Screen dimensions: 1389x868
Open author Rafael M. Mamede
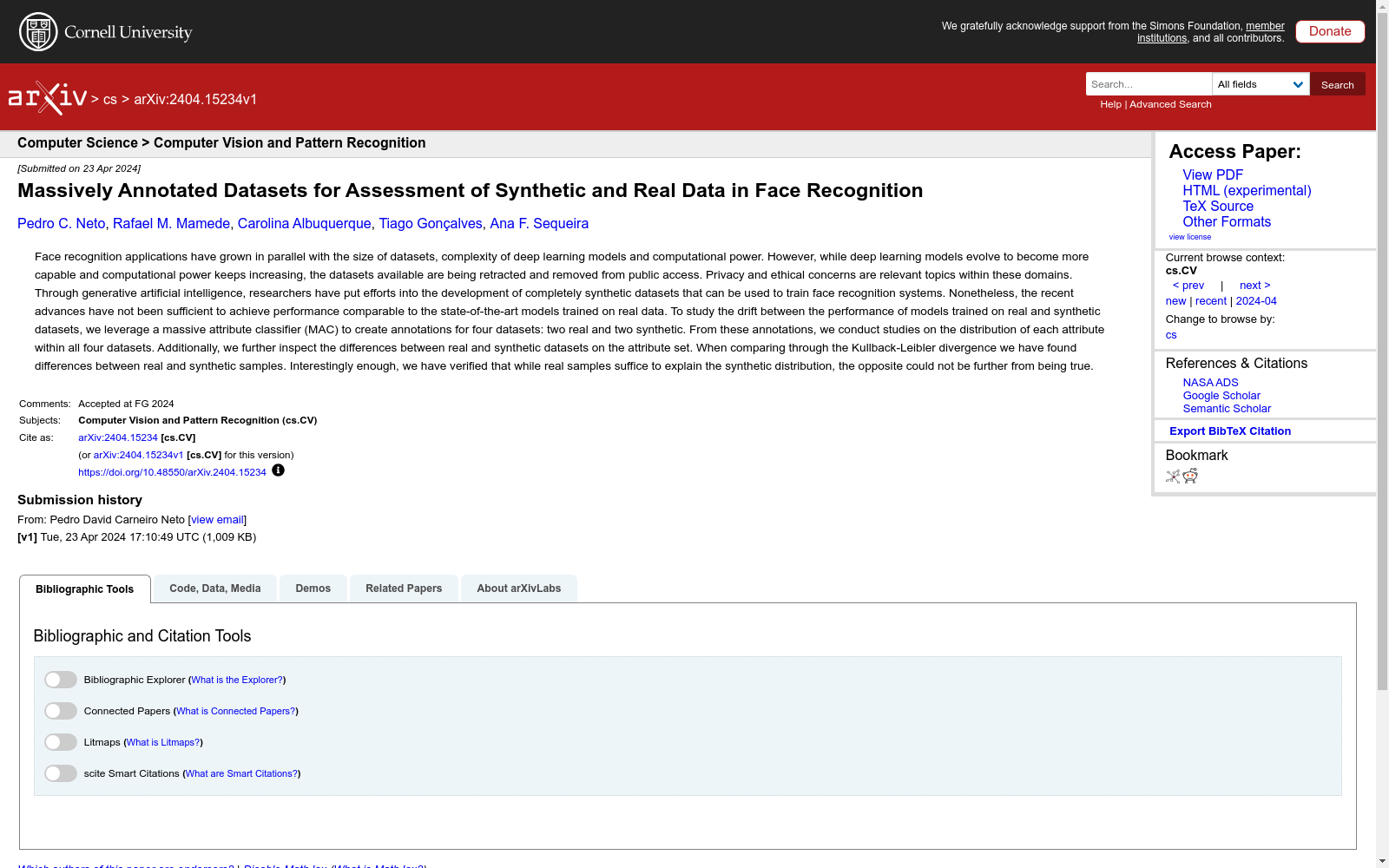click(x=171, y=223)
